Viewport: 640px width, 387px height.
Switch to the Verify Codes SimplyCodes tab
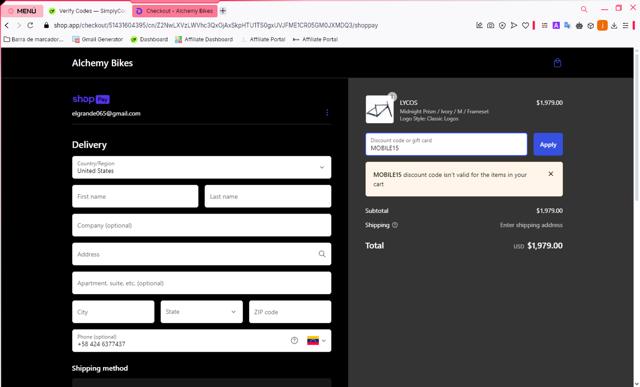[87, 11]
